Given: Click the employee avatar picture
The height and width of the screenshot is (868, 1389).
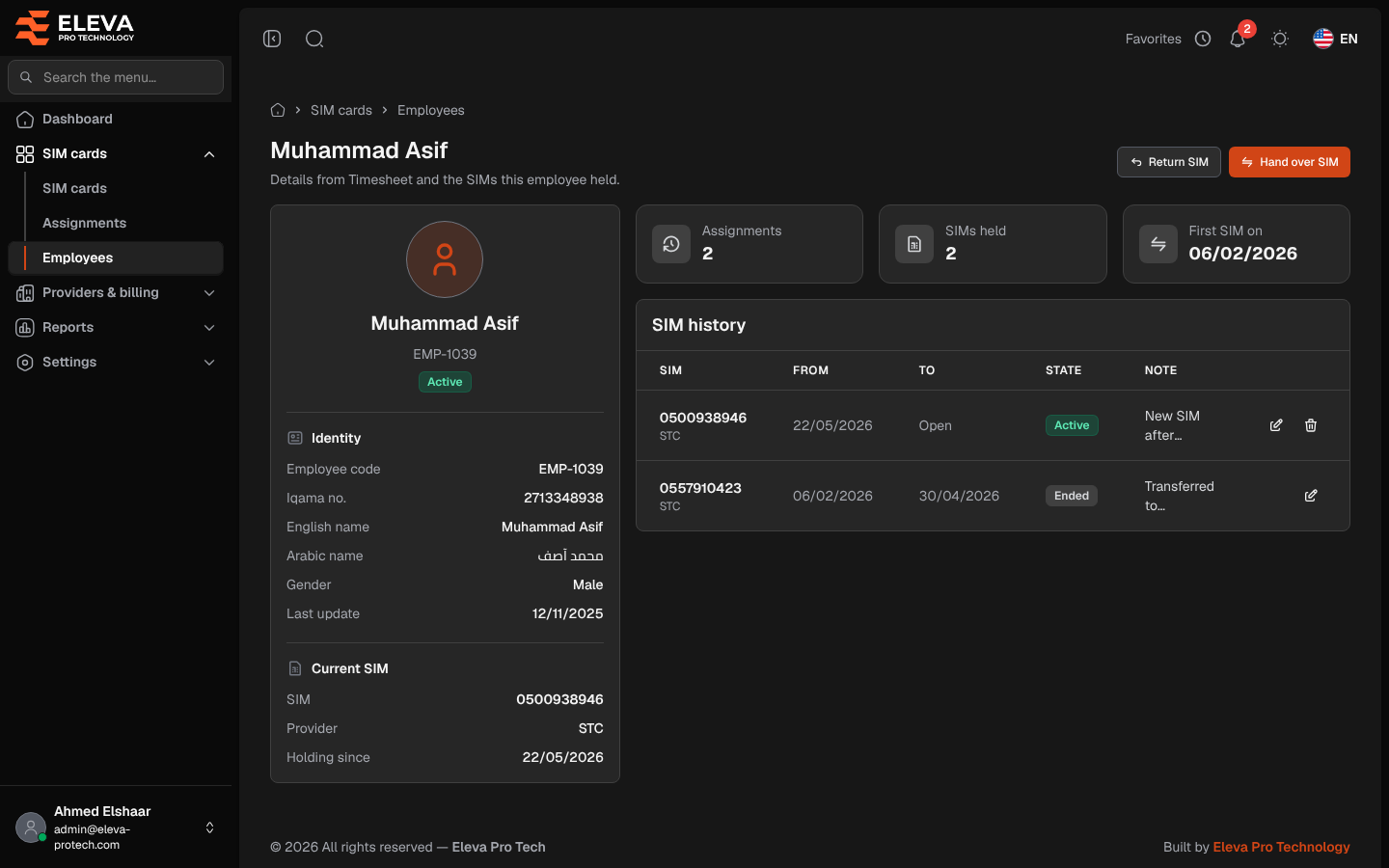Looking at the screenshot, I should tap(445, 259).
